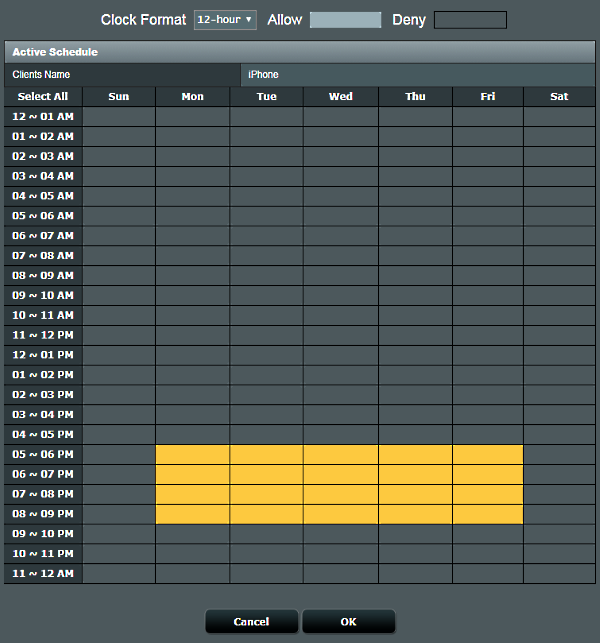Select the 02 ~ 03 AM row label
The image size is (600, 643).
pos(43,156)
